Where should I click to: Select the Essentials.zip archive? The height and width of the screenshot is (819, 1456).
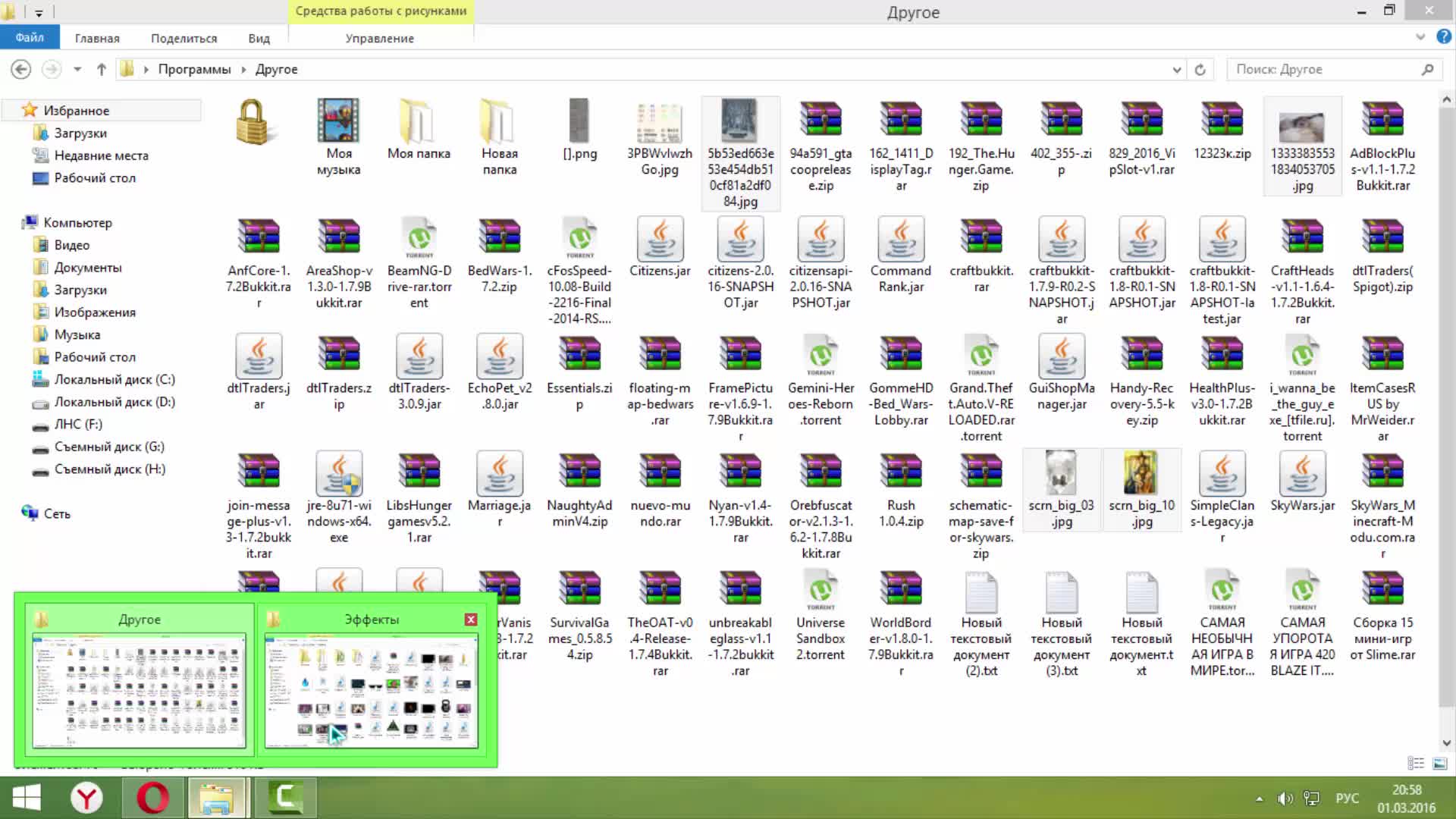pos(579,372)
